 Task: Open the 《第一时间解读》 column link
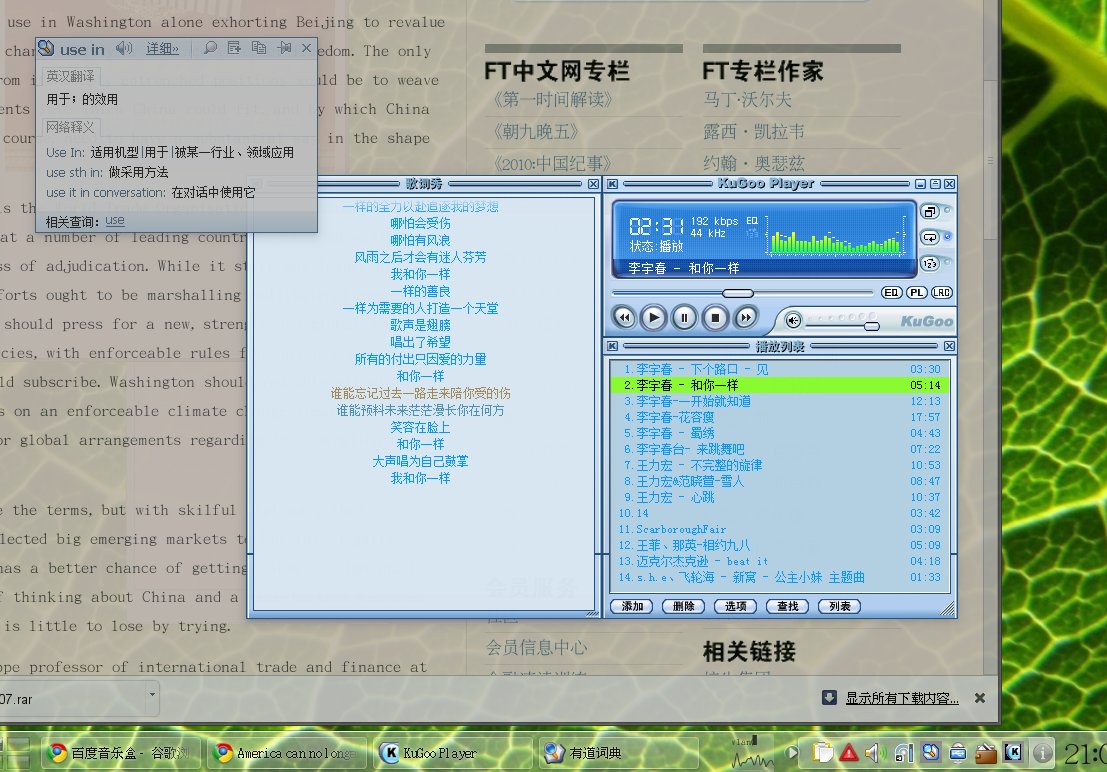(552, 100)
